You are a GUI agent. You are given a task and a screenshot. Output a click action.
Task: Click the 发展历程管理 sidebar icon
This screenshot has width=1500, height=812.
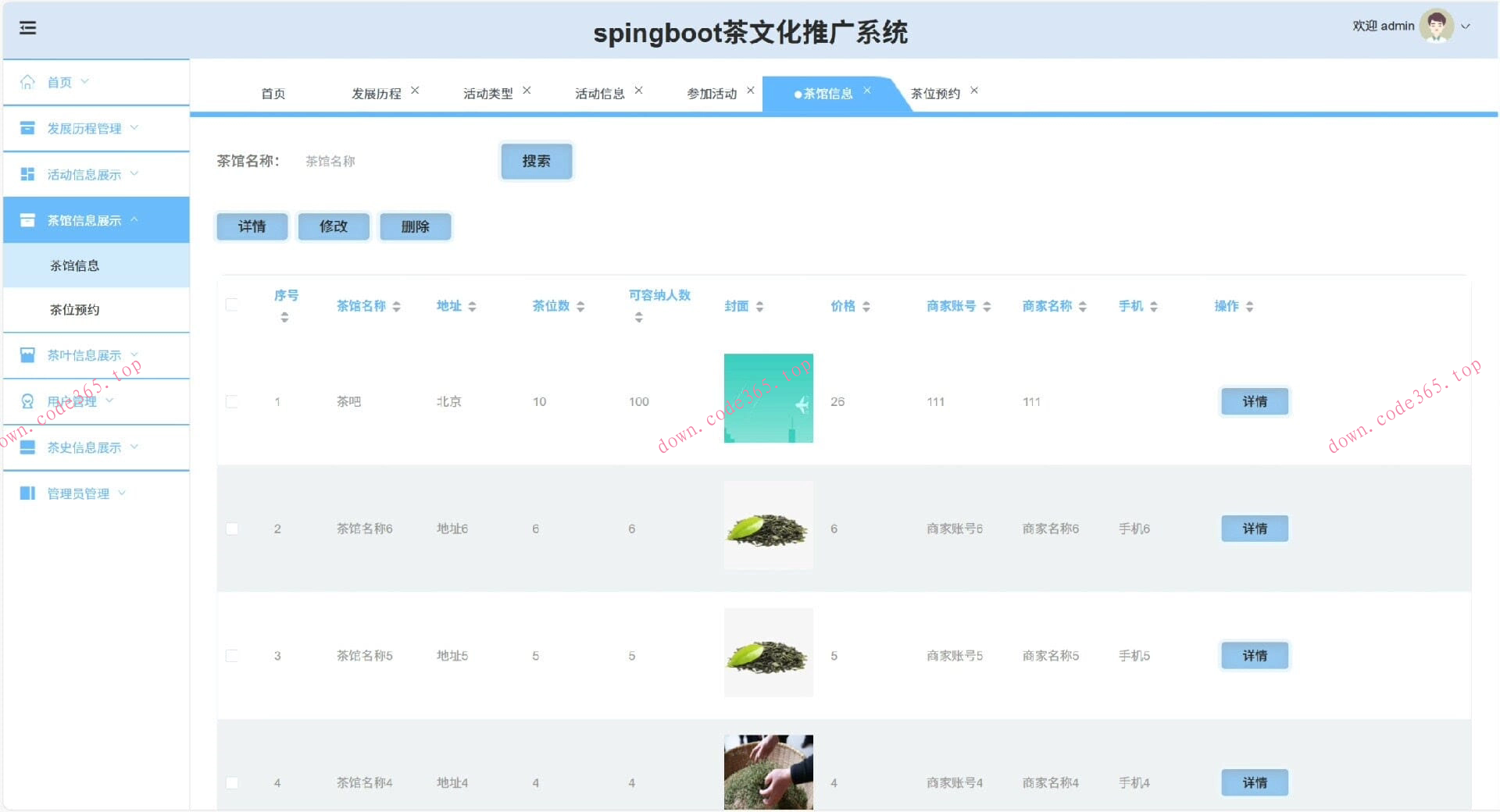pos(27,128)
